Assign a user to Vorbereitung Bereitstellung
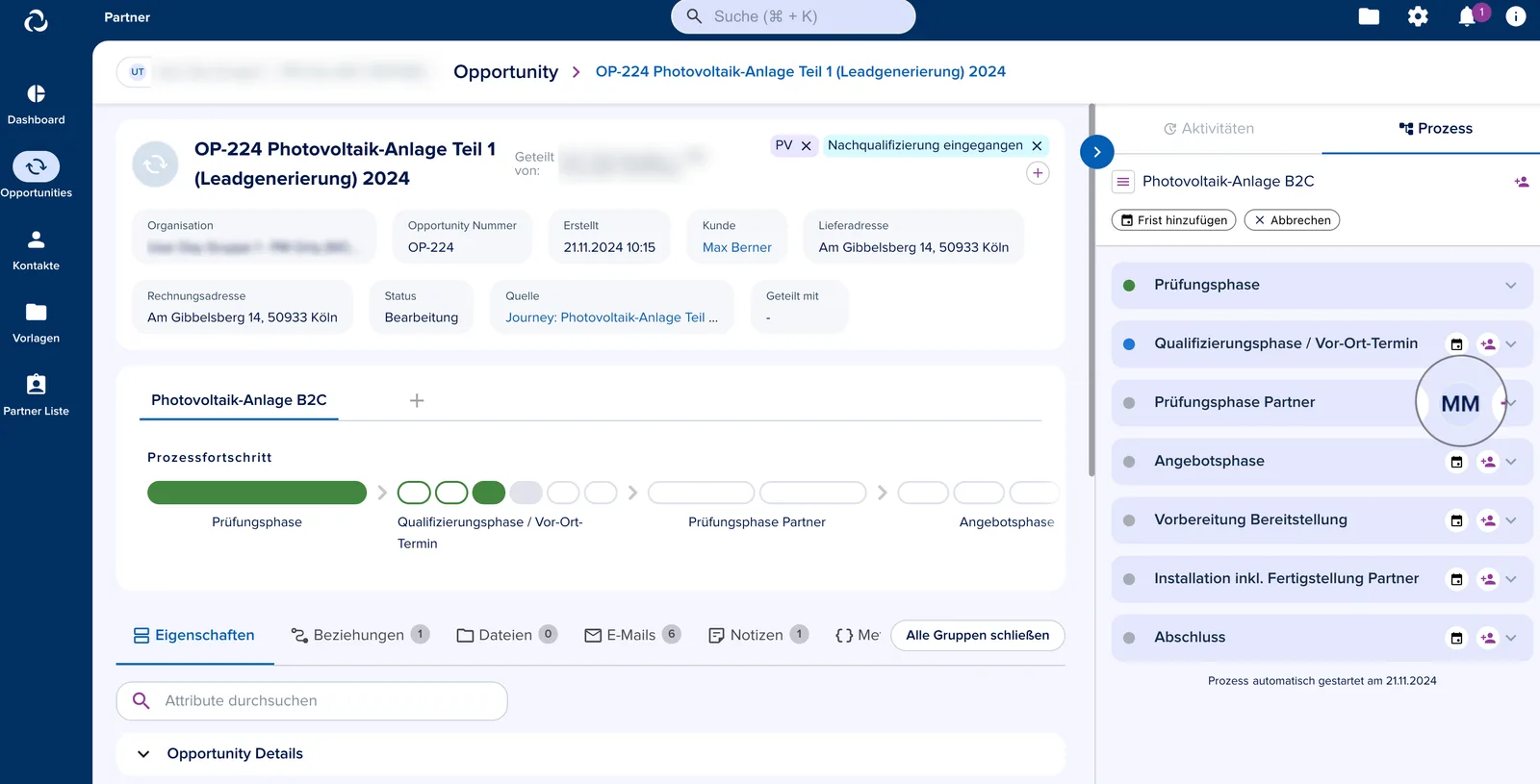Image resolution: width=1540 pixels, height=784 pixels. click(1488, 520)
